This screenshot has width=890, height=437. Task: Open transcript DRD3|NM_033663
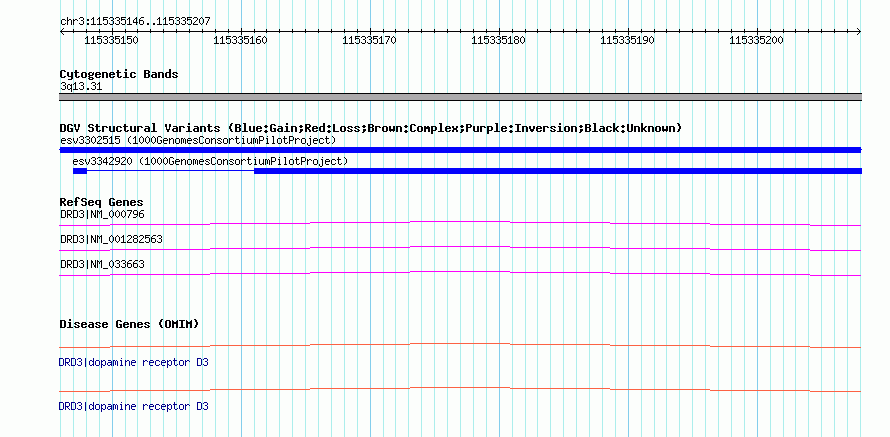pyautogui.click(x=102, y=264)
